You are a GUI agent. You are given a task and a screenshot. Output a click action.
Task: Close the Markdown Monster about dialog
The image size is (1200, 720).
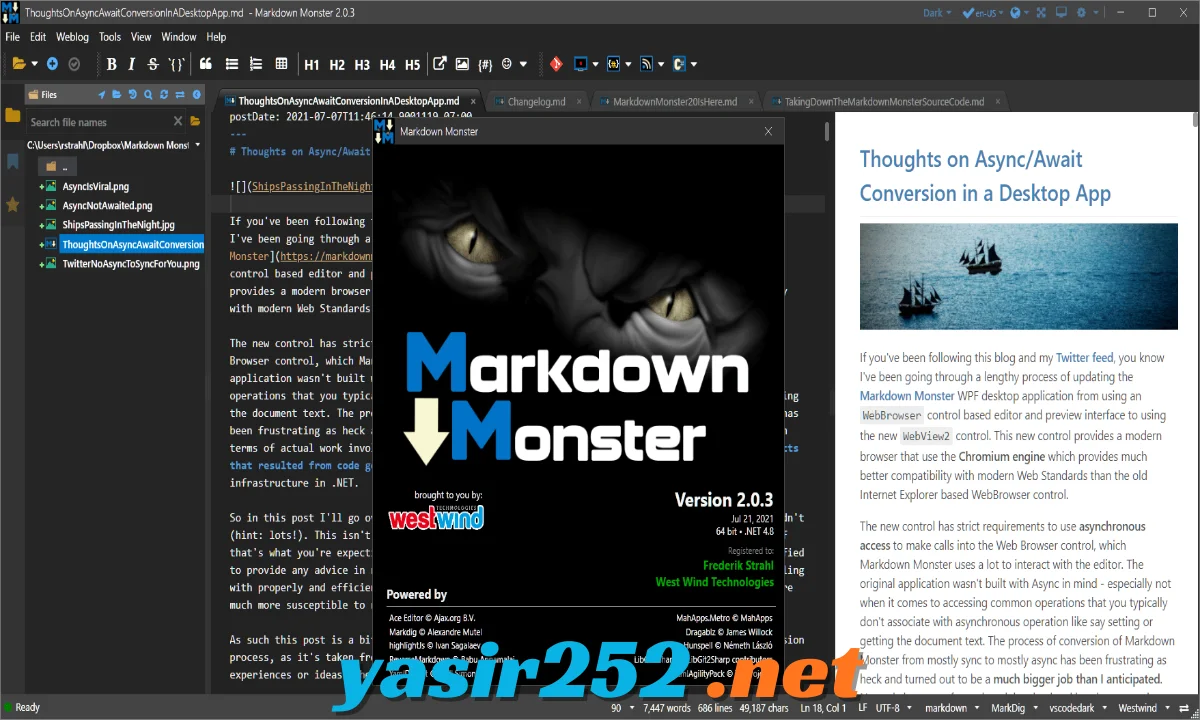768,131
